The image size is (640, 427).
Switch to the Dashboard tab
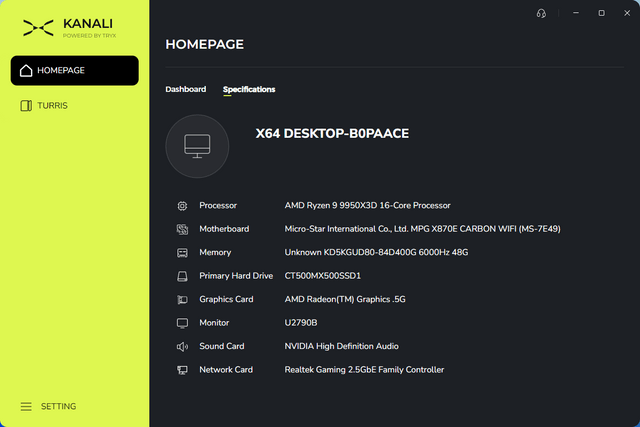click(x=186, y=89)
